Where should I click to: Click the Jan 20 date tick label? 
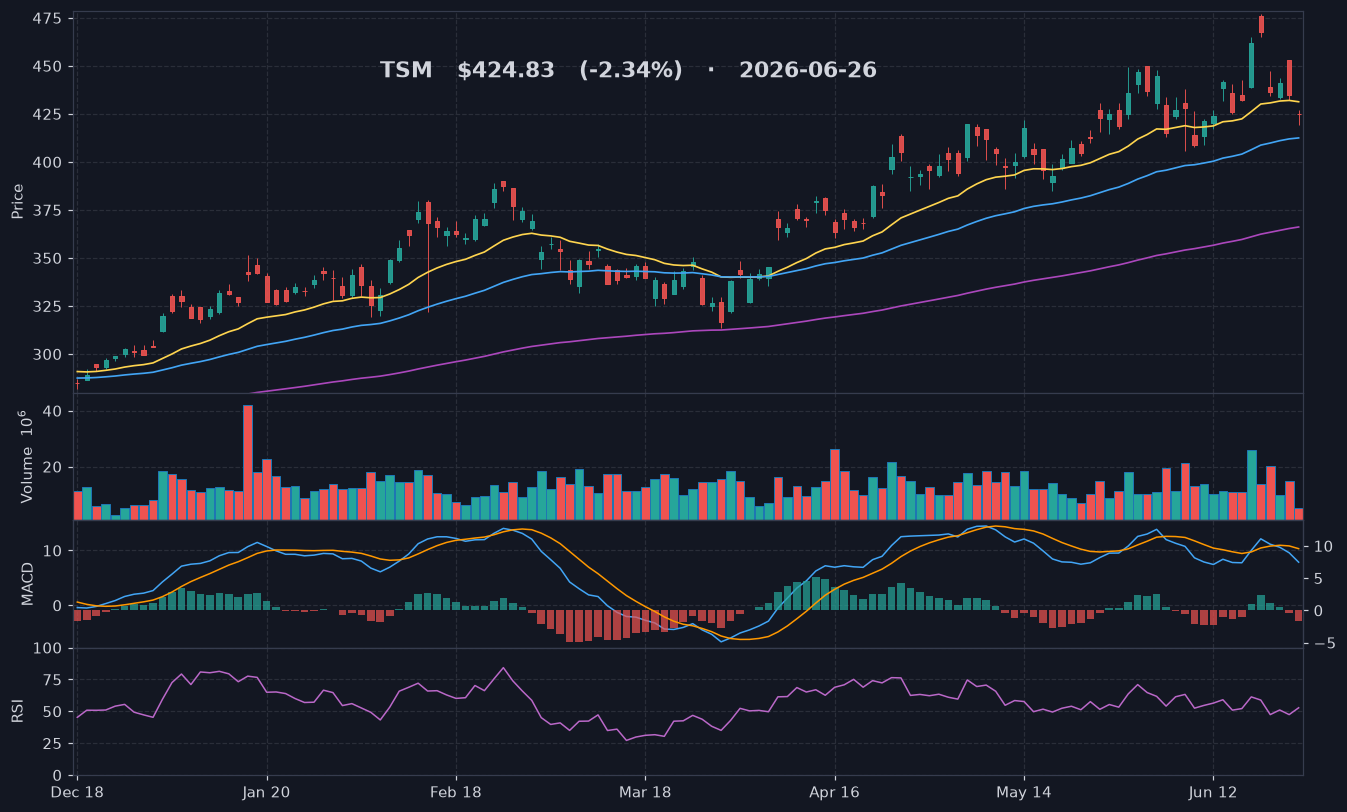click(x=267, y=792)
